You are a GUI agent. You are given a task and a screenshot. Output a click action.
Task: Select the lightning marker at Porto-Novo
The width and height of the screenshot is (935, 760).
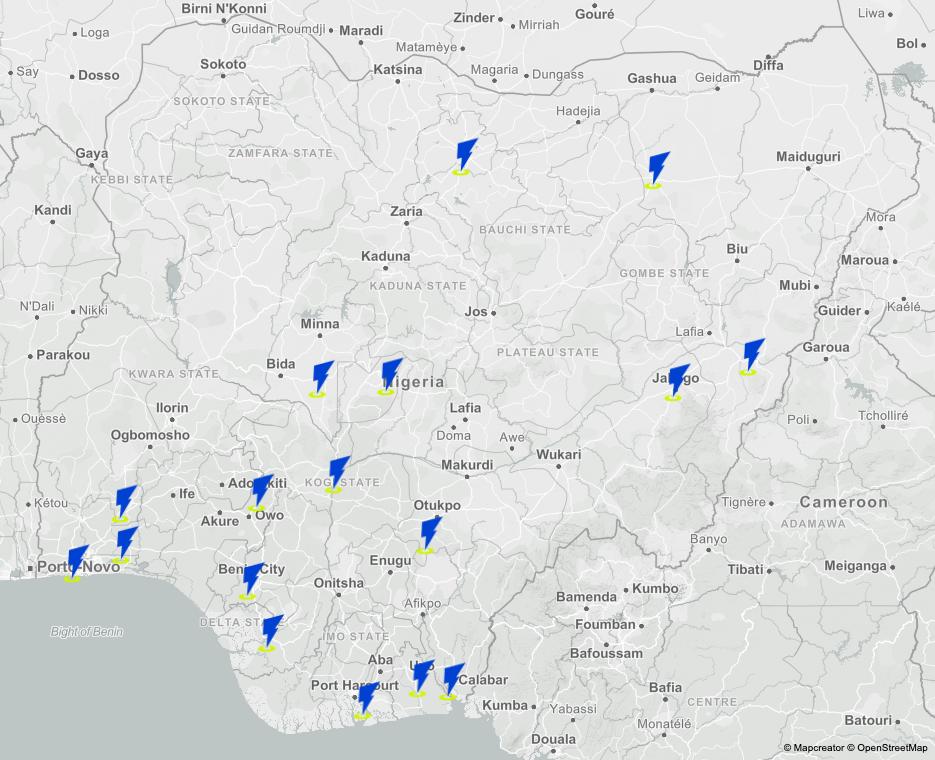coord(76,563)
